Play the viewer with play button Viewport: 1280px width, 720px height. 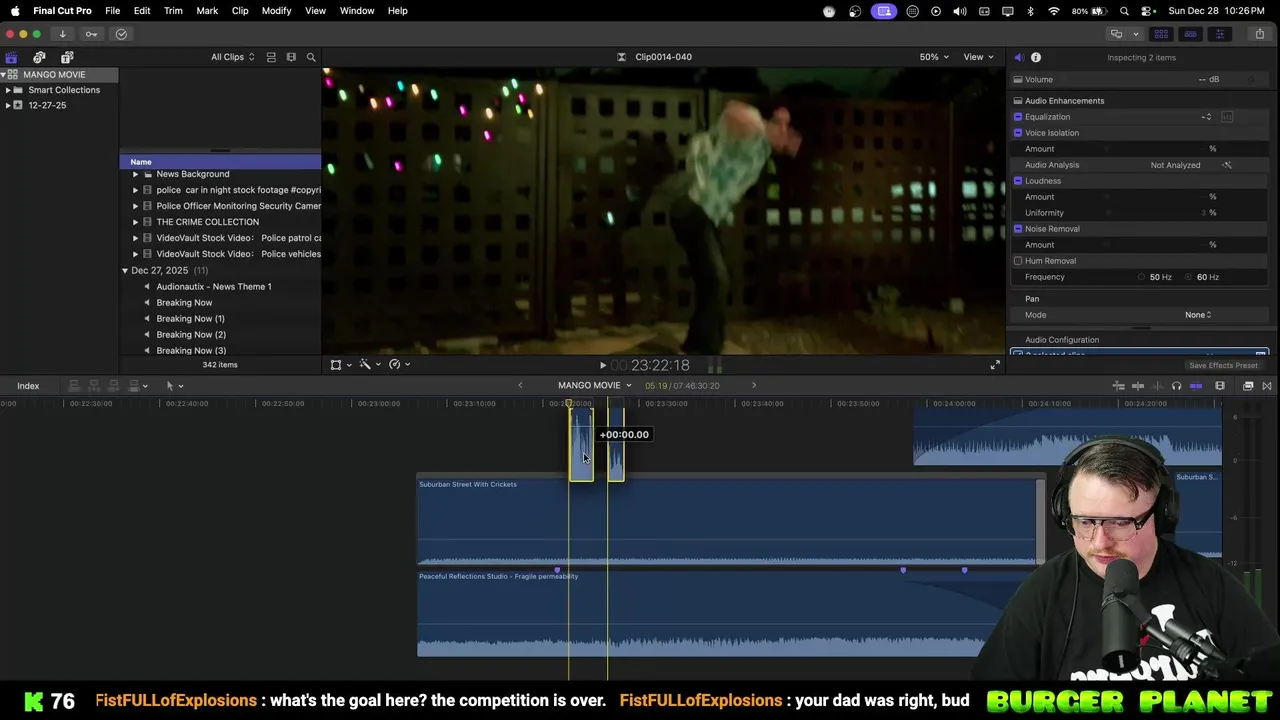(602, 366)
